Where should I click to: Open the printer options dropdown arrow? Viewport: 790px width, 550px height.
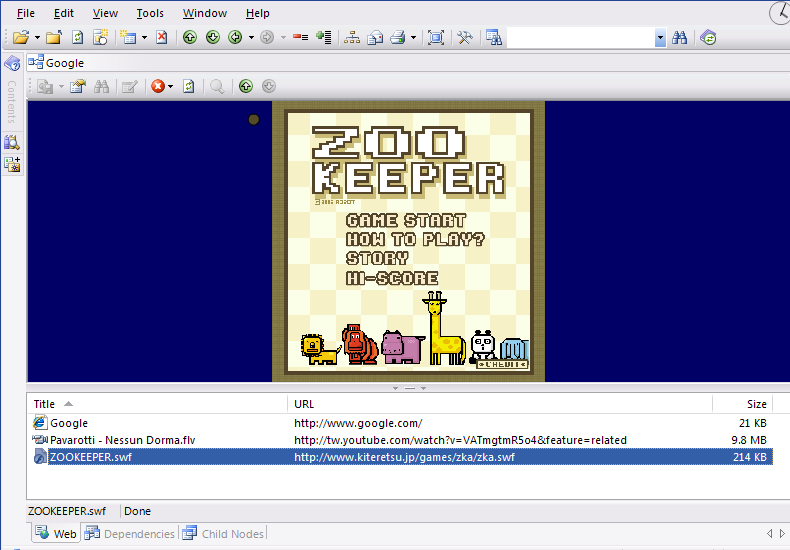click(413, 37)
